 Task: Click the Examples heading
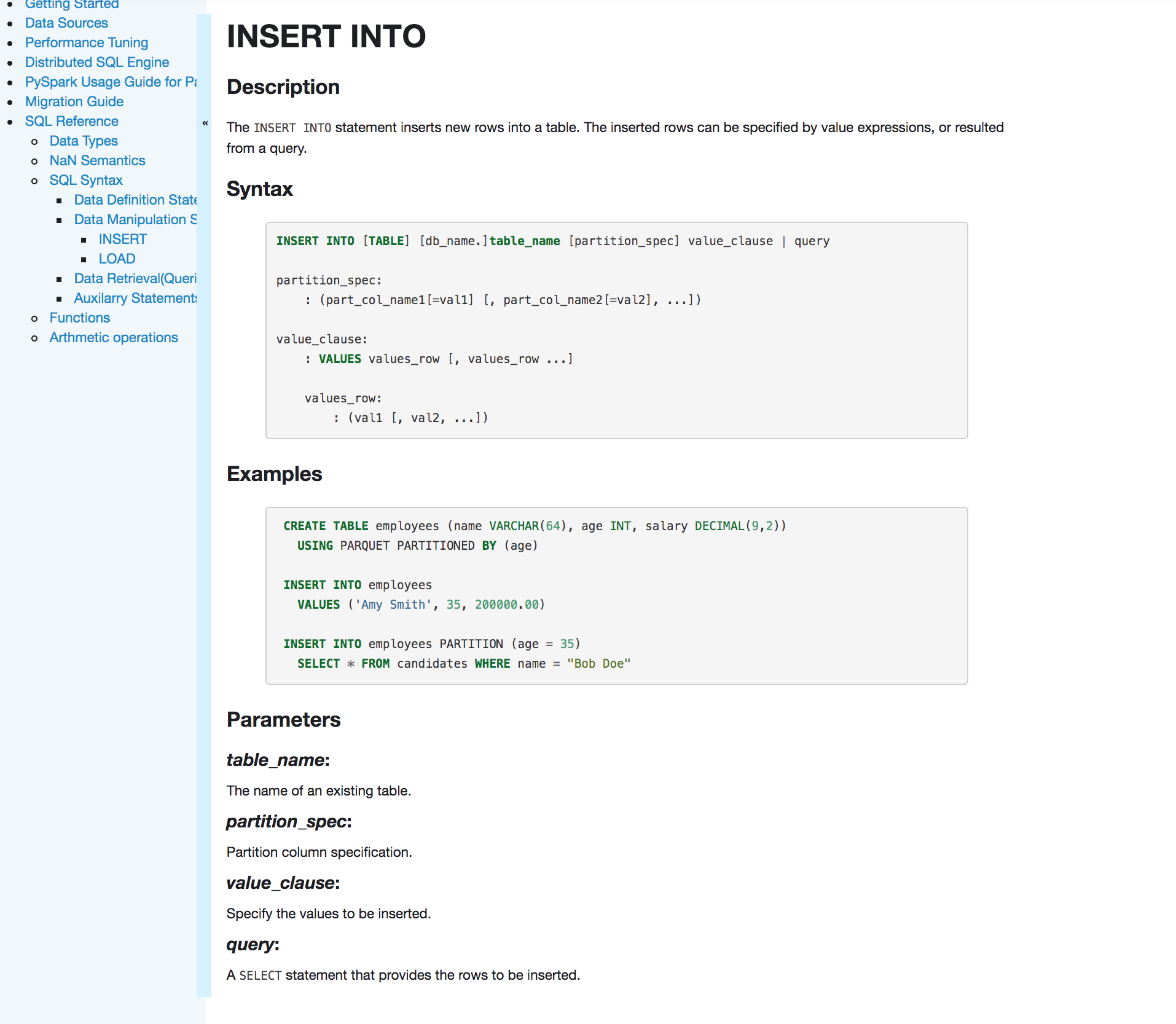[275, 474]
